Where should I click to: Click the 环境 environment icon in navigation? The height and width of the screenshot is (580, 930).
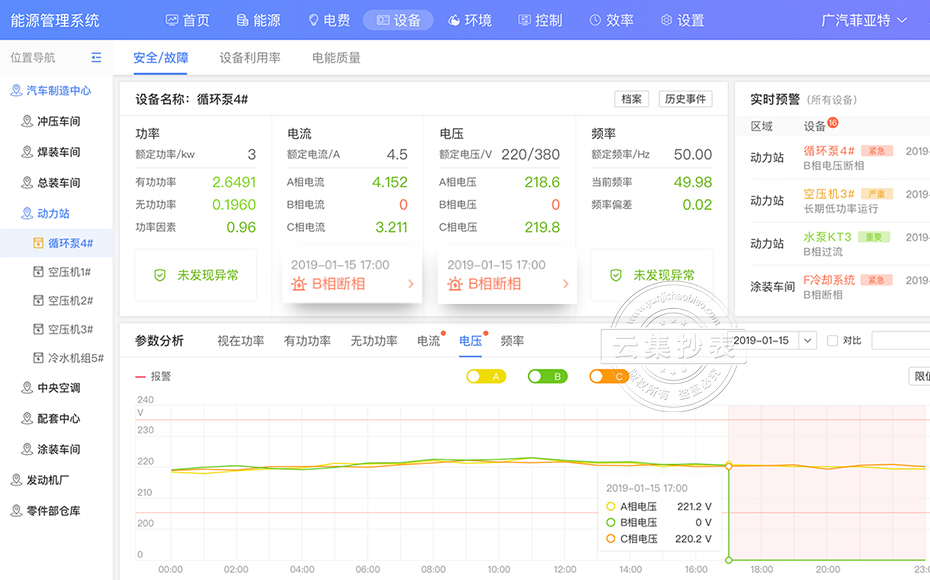454,20
